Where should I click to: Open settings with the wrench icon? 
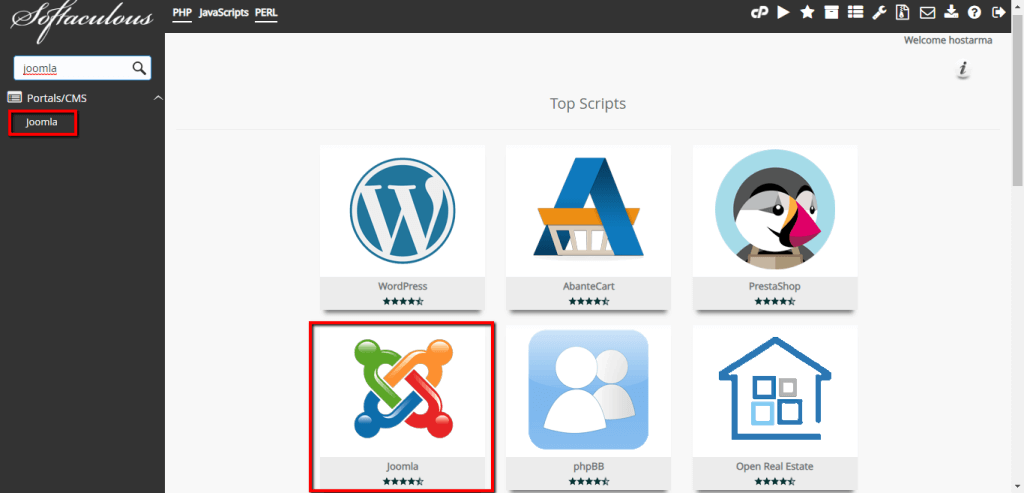[879, 12]
